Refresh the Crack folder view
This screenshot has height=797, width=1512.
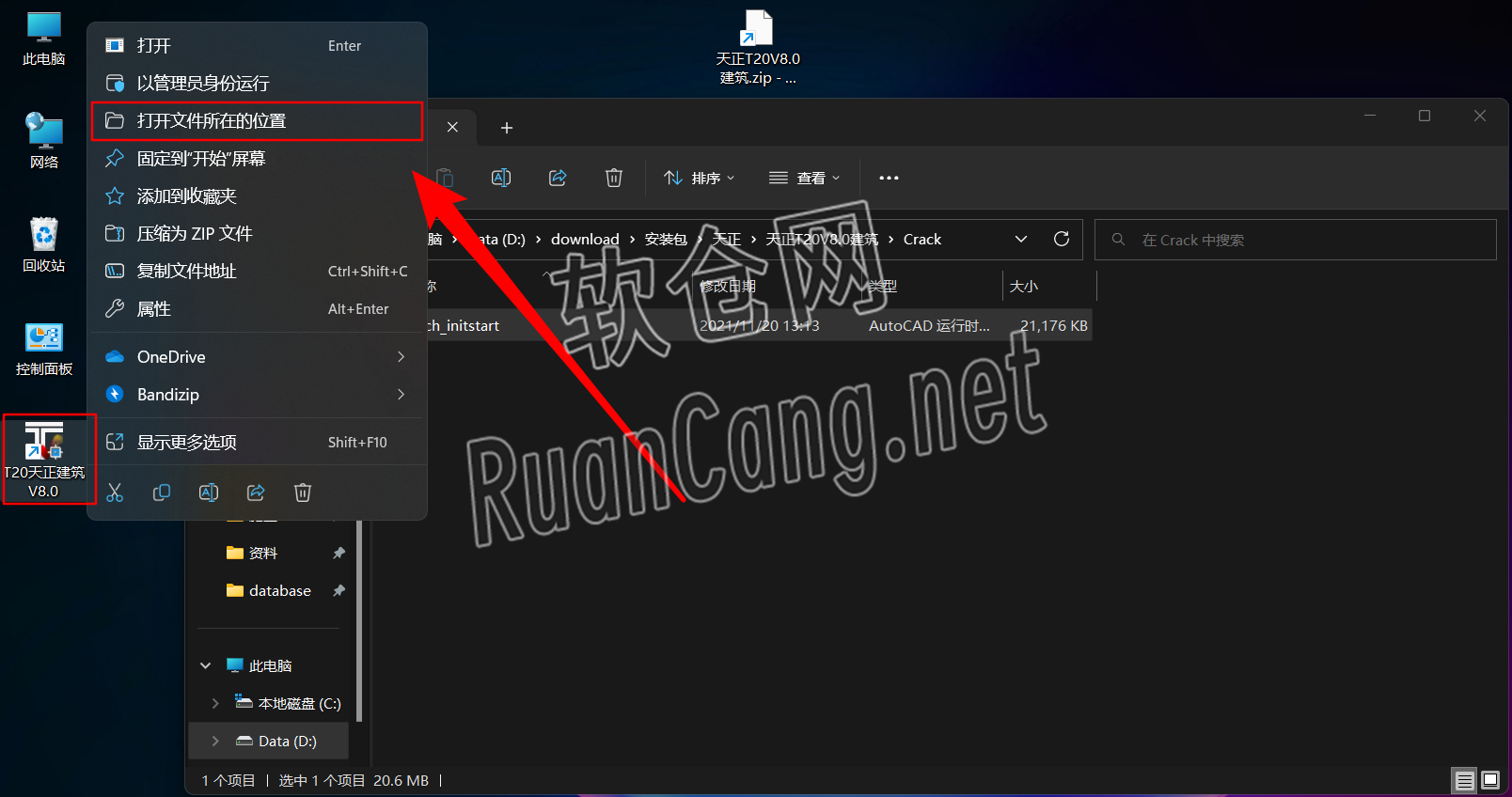(x=1062, y=240)
